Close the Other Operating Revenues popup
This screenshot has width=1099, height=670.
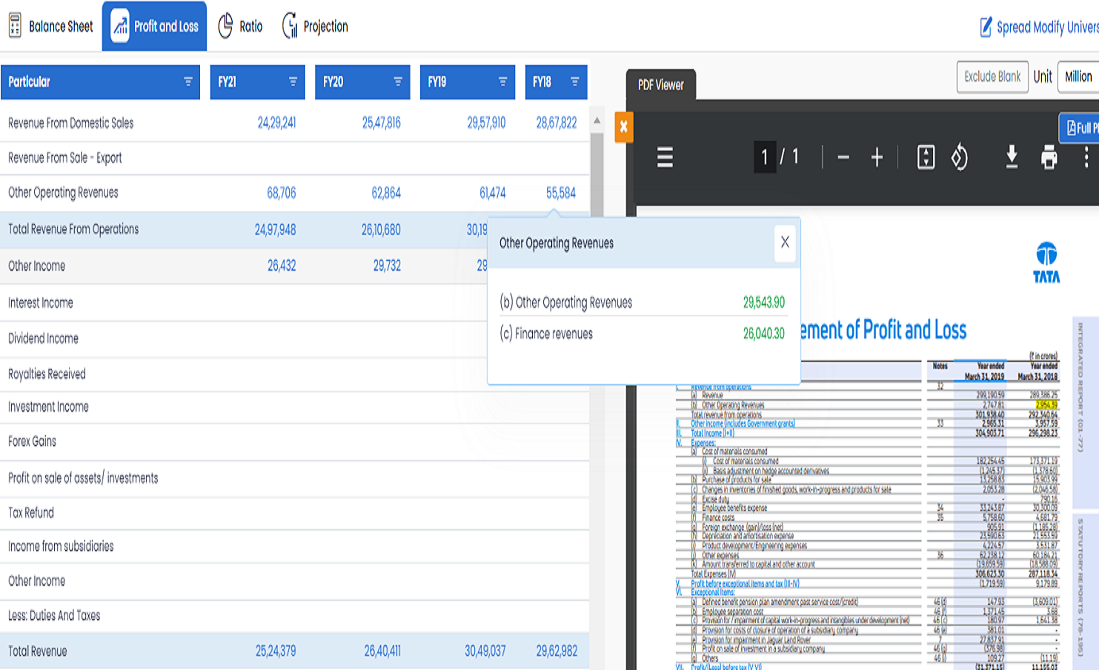pyautogui.click(x=785, y=242)
